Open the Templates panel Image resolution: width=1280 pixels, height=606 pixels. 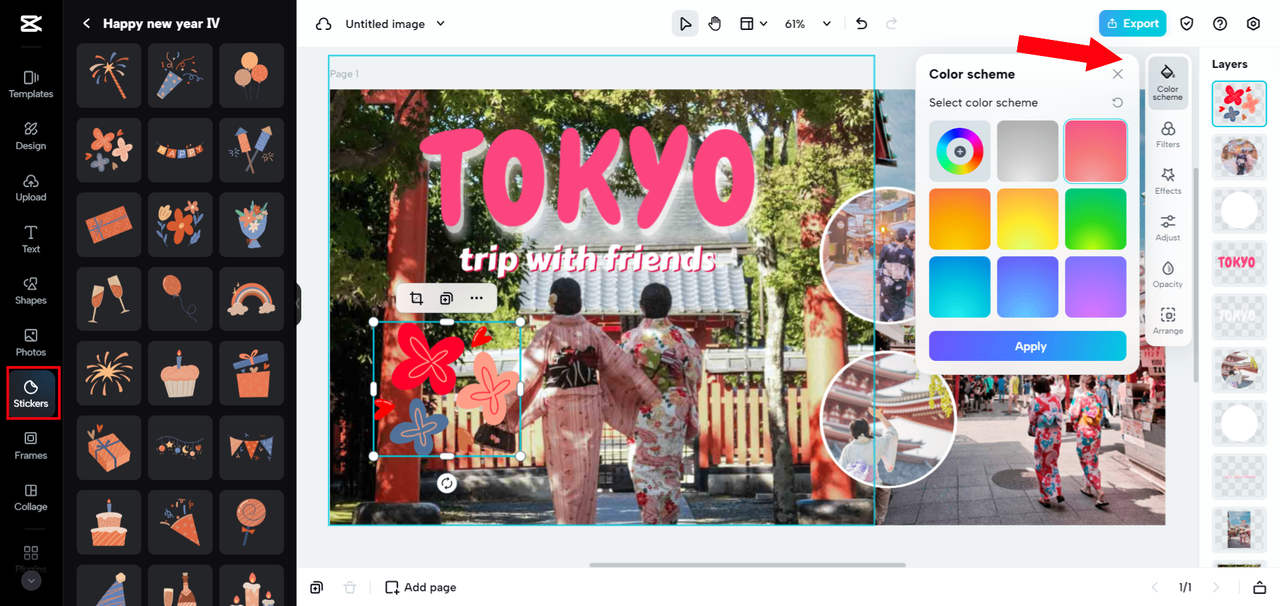[x=31, y=84]
